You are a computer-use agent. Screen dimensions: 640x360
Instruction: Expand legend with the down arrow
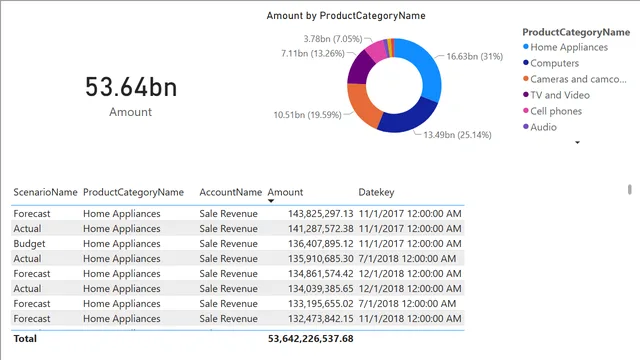[577, 142]
